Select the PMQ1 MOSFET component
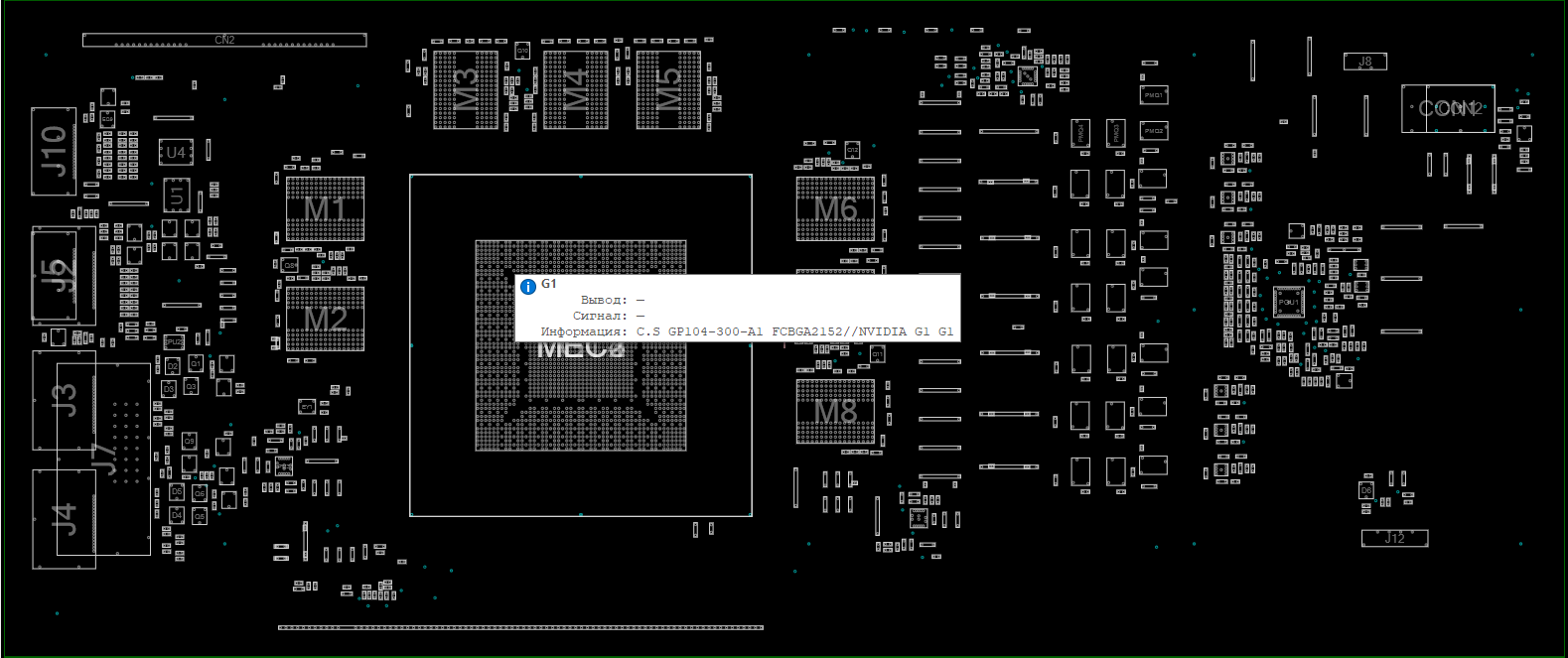The image size is (1568, 658). coord(1153,95)
